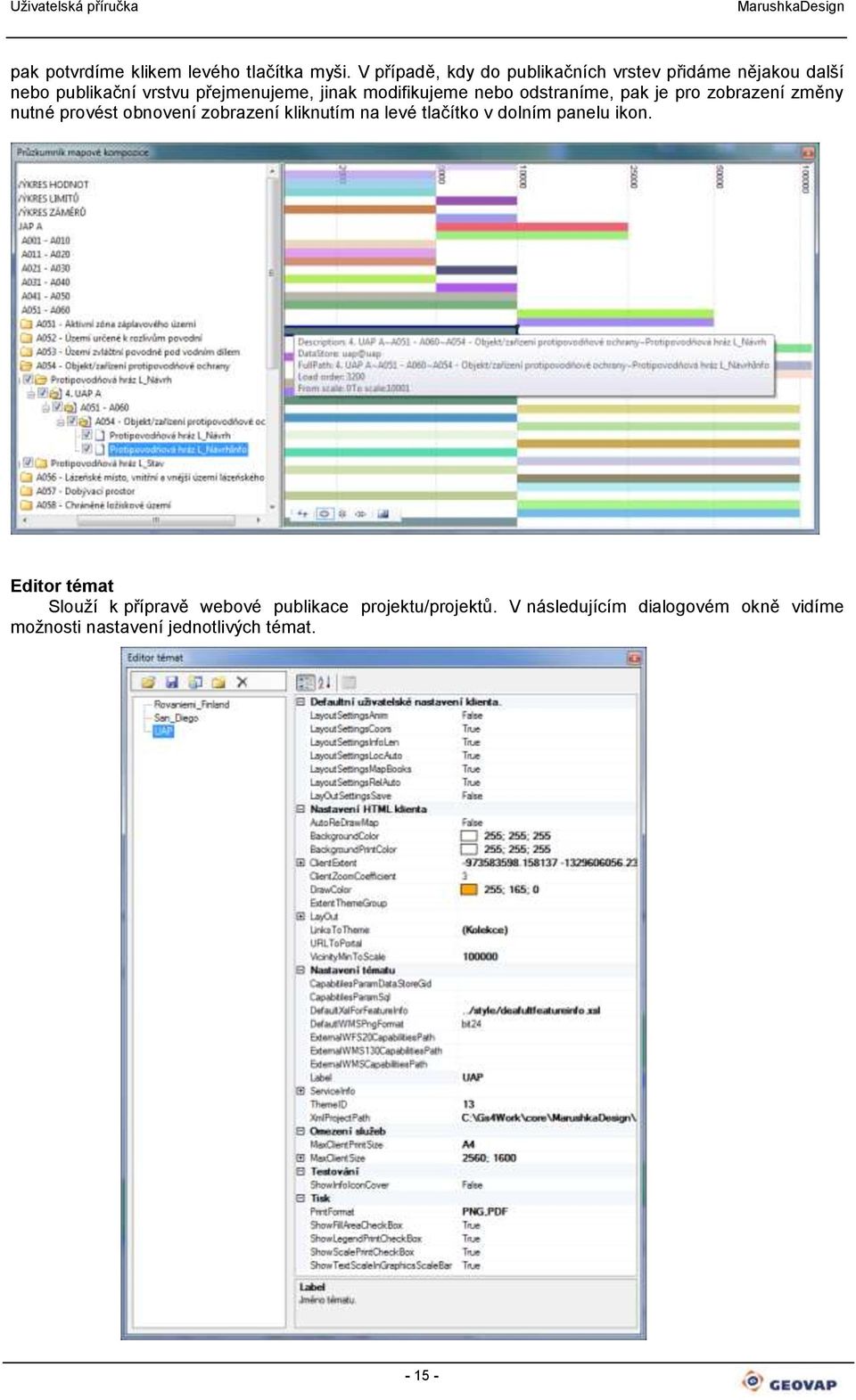
Task: Select the highlighted UAP theme
Action: pyautogui.click(x=163, y=731)
